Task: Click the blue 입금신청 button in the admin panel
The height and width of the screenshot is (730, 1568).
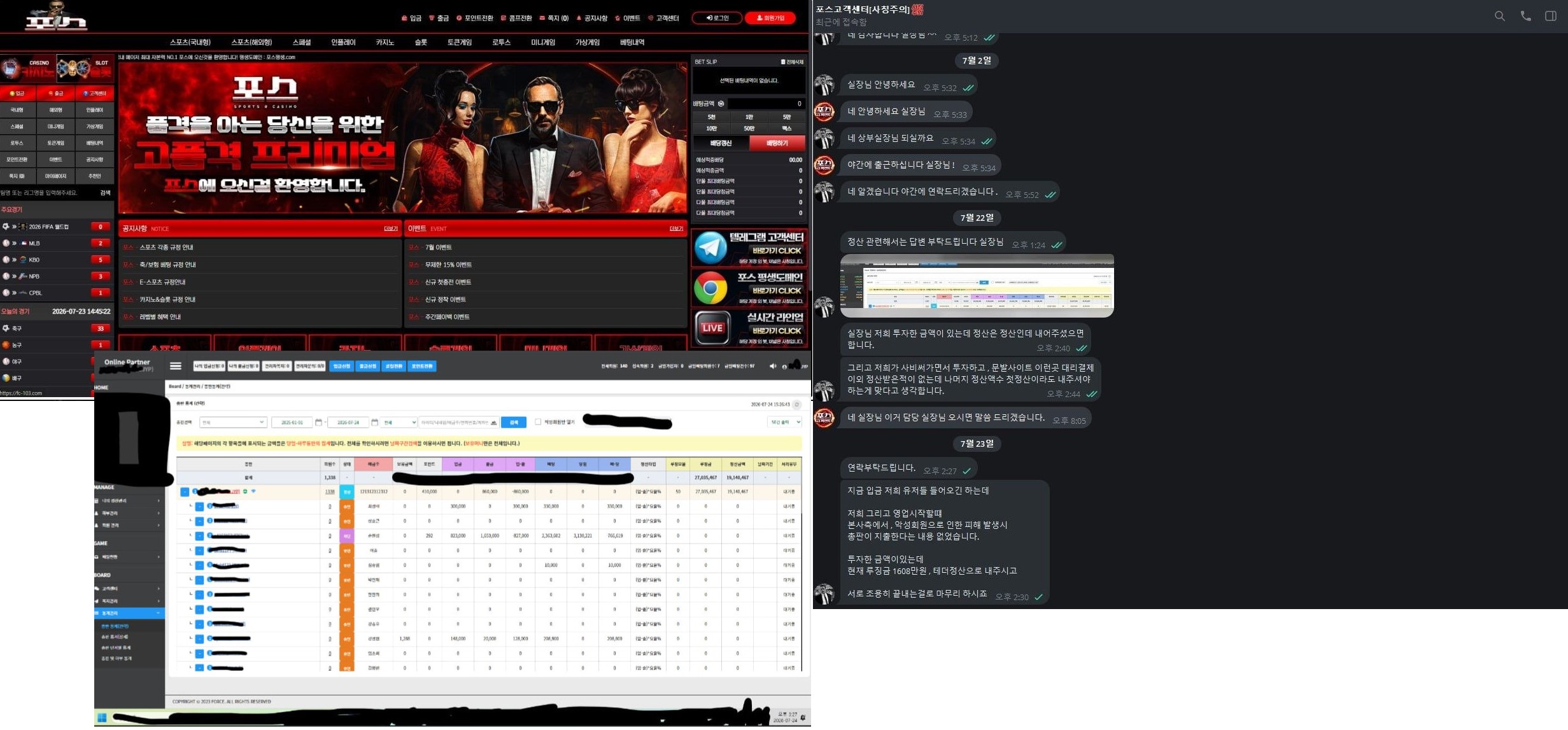Action: 341,366
